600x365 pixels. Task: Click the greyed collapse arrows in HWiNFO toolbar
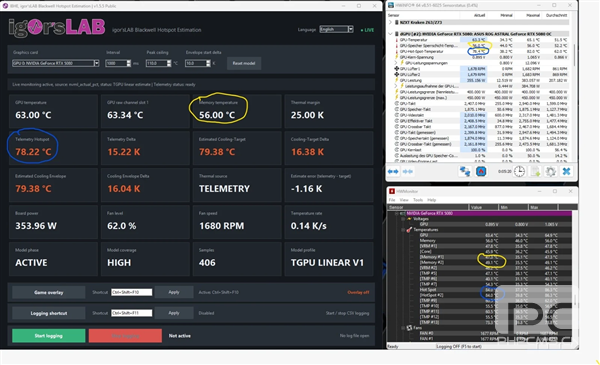408,172
